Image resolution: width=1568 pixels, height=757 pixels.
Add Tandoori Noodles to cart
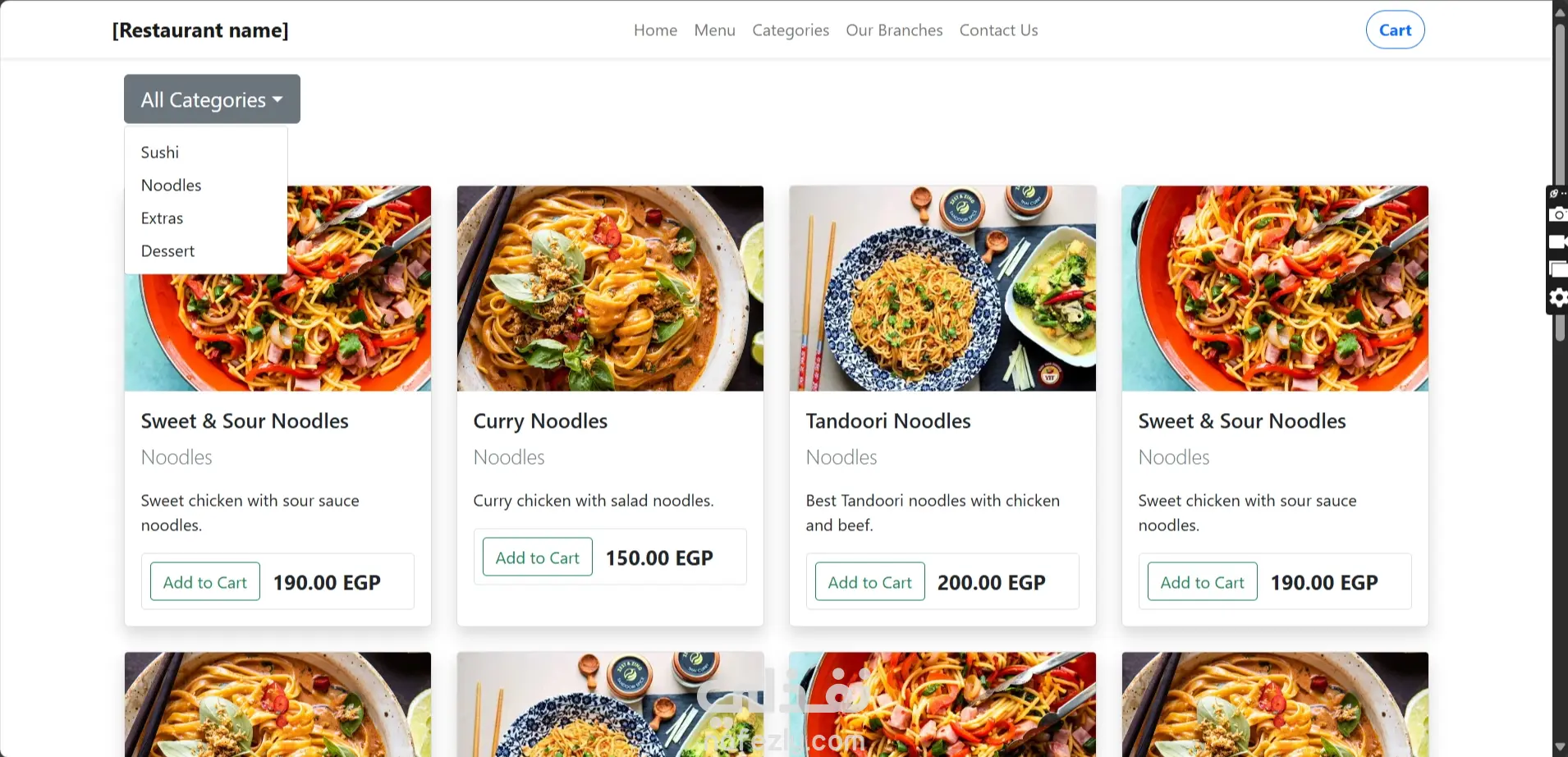coord(869,582)
